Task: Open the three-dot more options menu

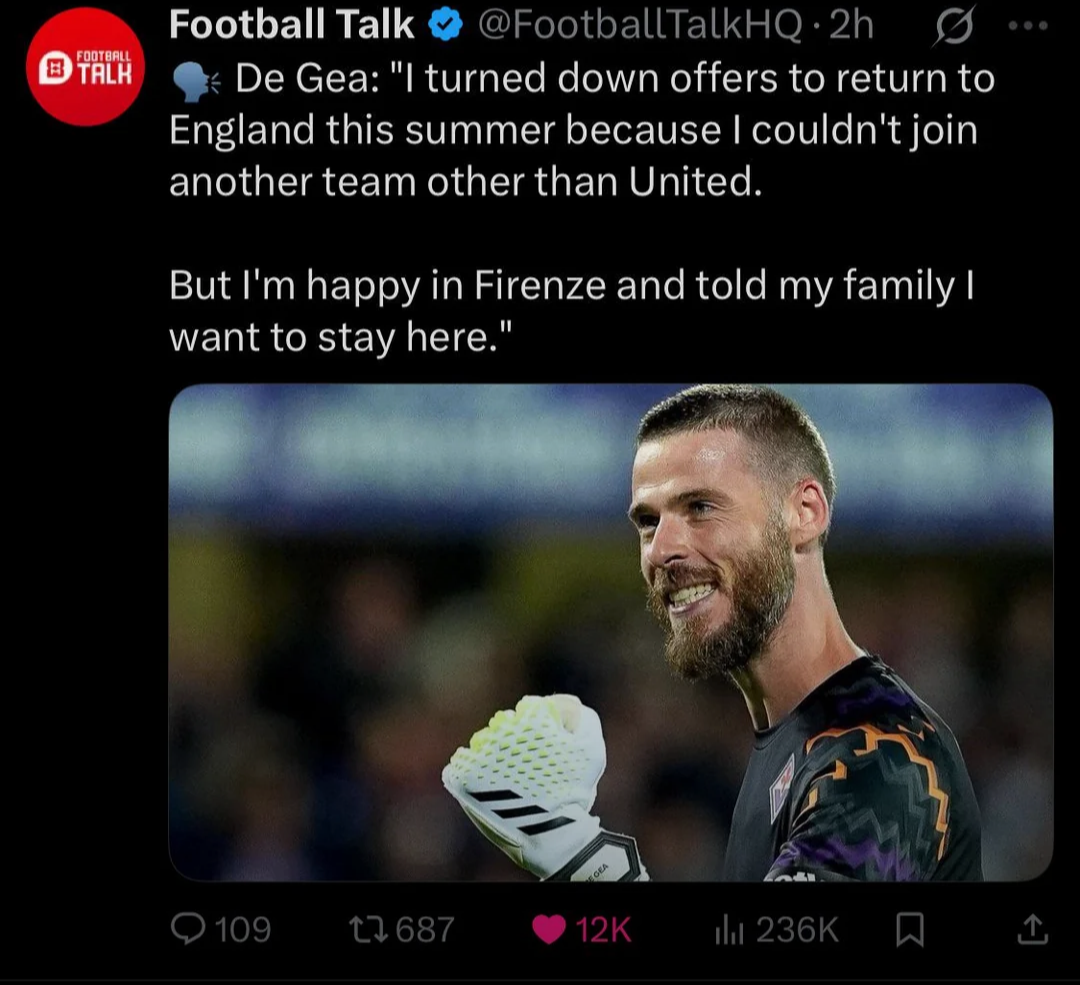Action: [1028, 26]
